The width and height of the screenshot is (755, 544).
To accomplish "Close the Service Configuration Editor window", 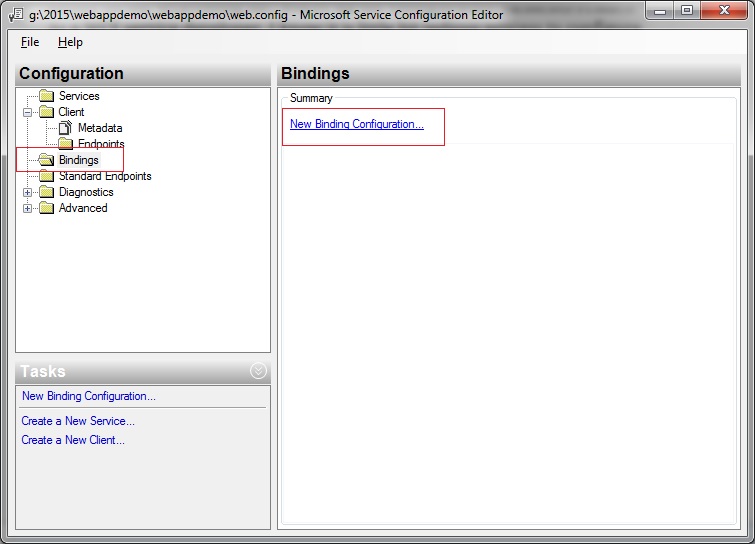I will coord(724,11).
